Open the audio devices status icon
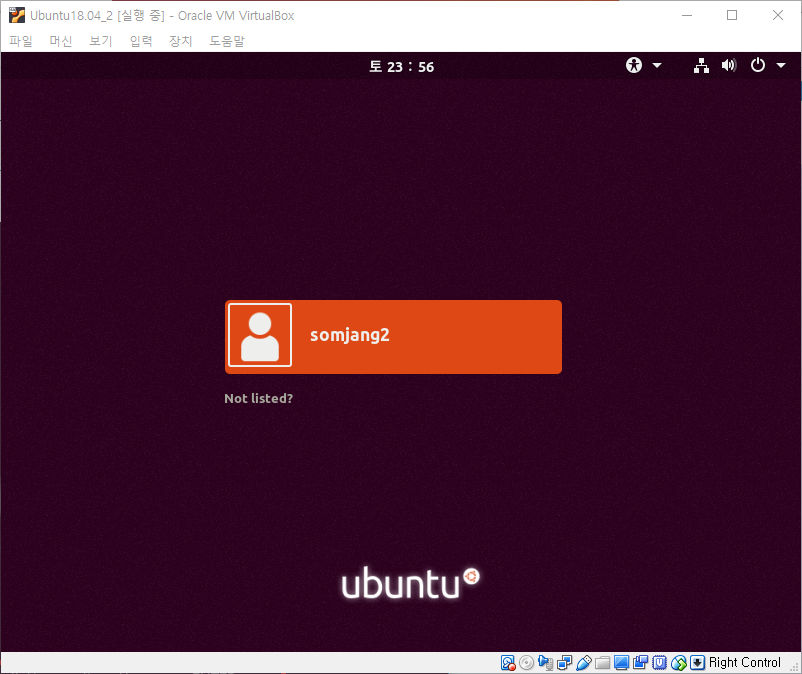 pos(545,663)
